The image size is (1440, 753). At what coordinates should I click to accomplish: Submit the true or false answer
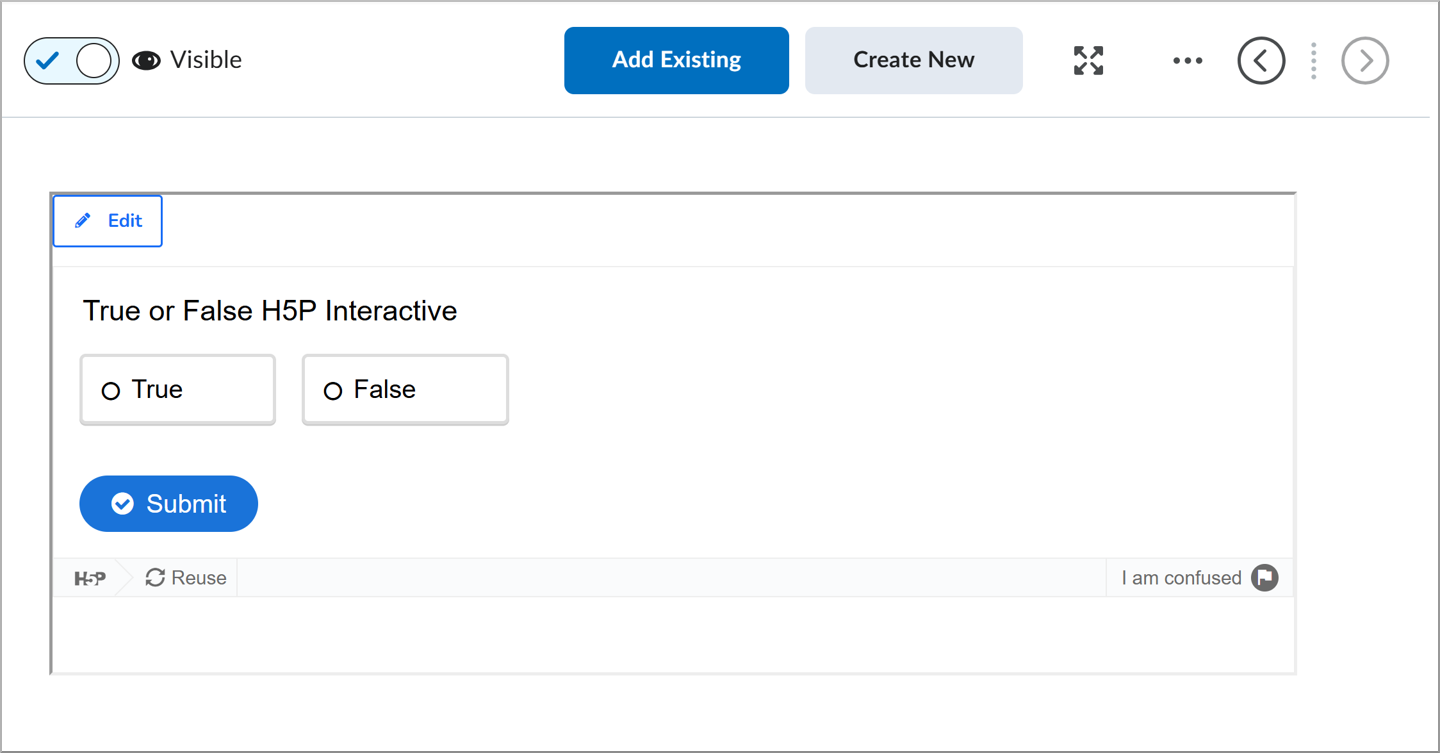tap(169, 504)
